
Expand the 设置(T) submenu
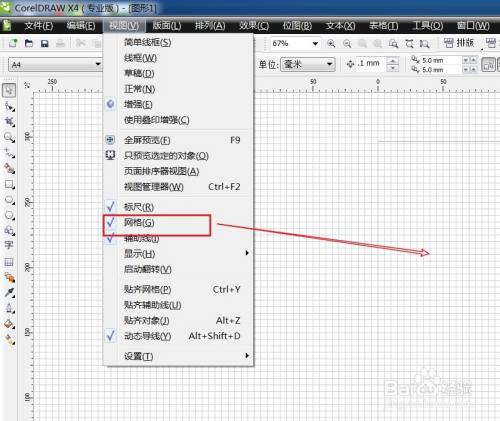point(178,356)
